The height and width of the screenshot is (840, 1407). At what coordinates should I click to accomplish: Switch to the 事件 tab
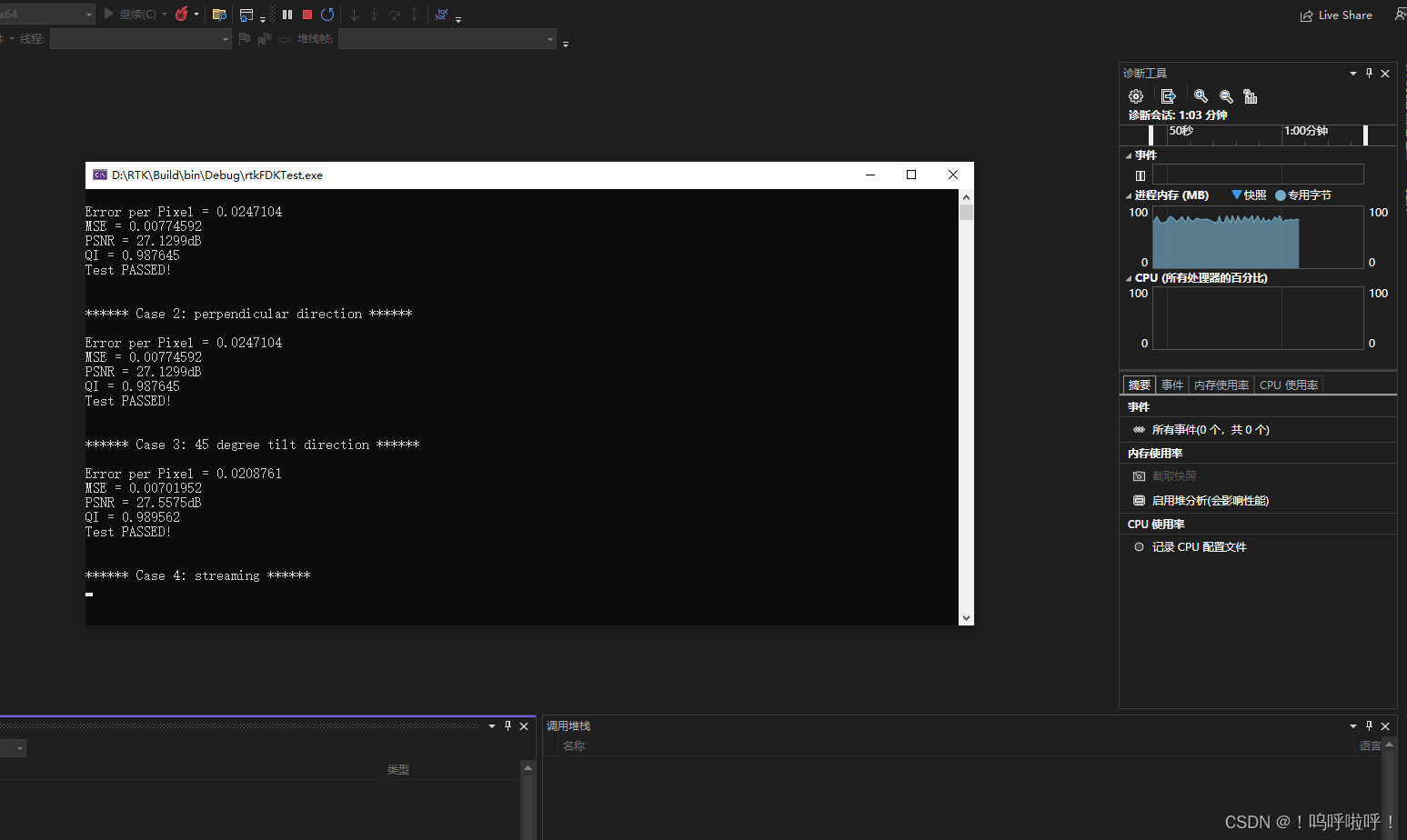pos(1172,385)
